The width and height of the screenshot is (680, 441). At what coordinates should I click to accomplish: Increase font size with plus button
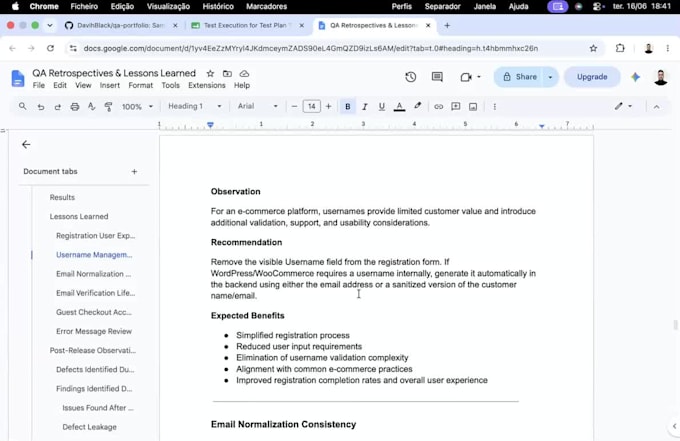(328, 107)
